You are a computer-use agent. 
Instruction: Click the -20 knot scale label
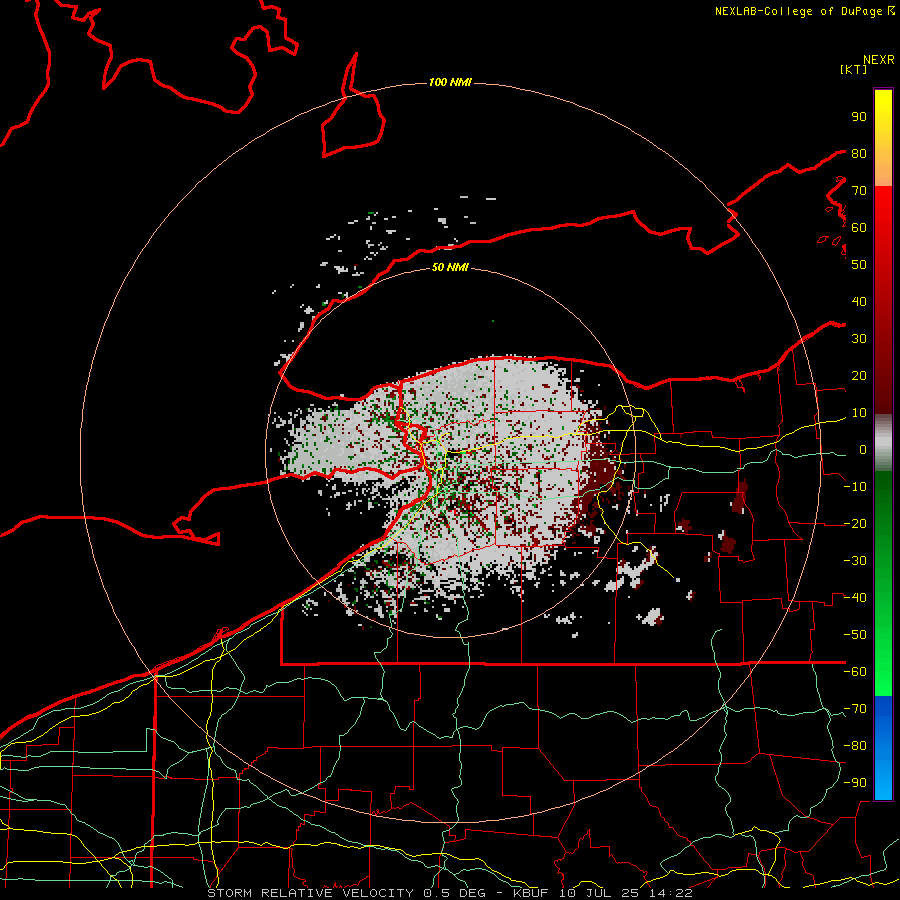pyautogui.click(x=855, y=523)
